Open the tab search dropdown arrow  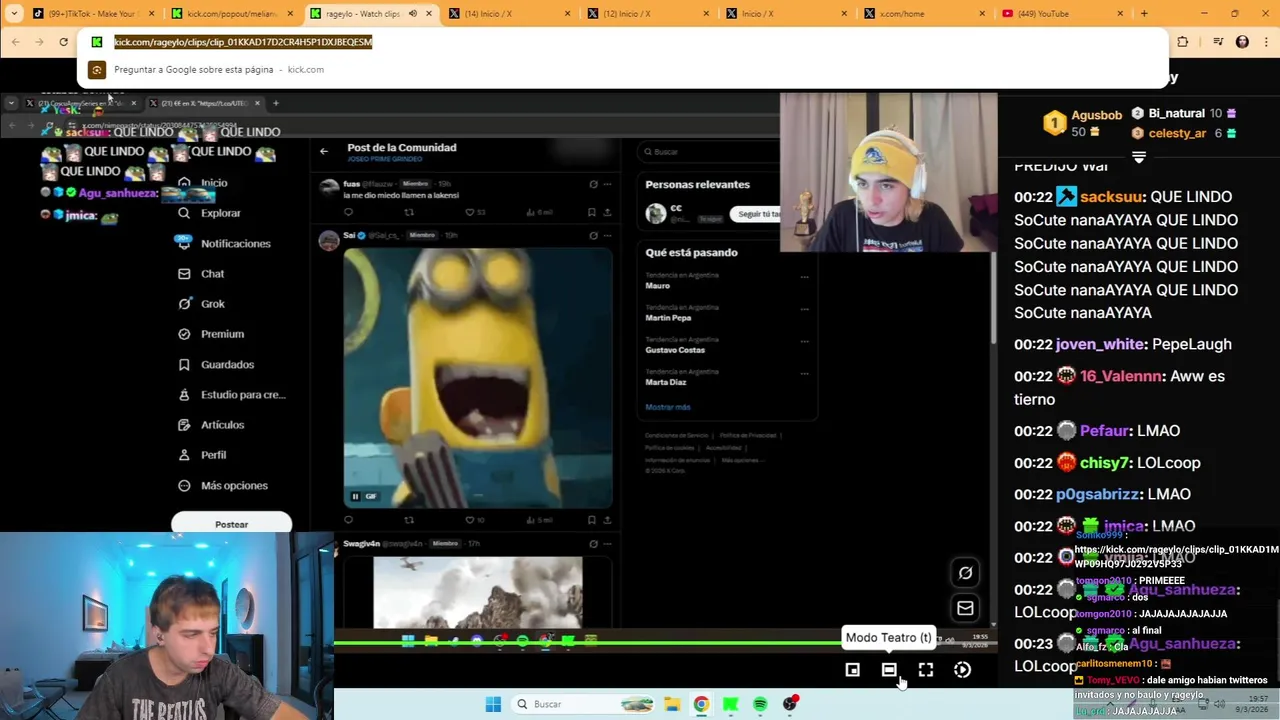(14, 14)
